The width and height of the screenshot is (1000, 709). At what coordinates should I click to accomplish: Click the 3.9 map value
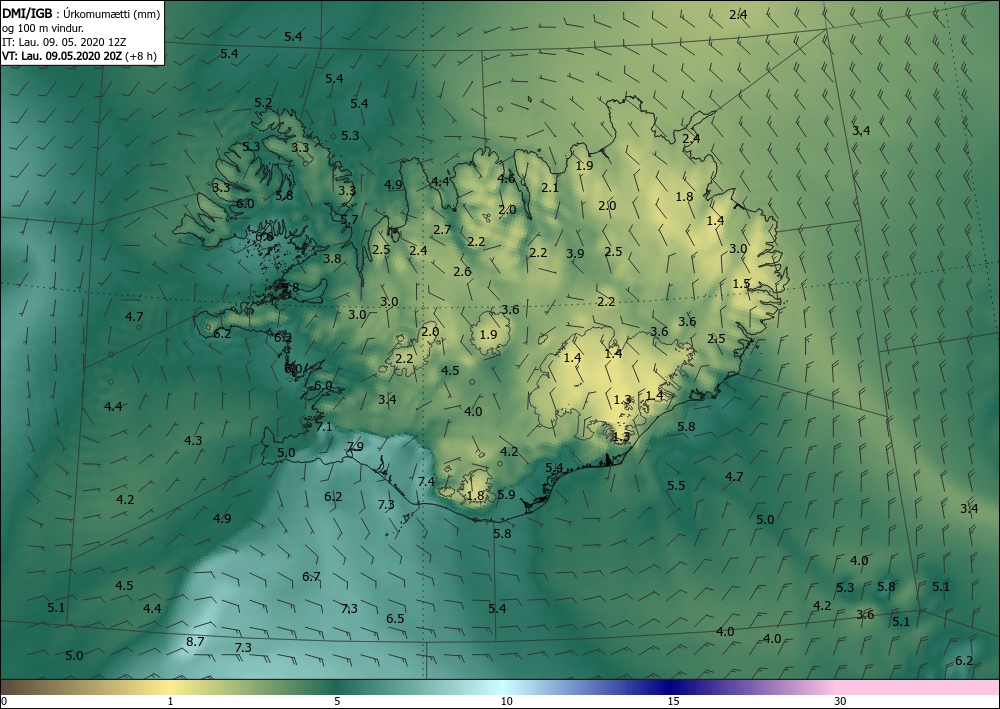tap(575, 254)
